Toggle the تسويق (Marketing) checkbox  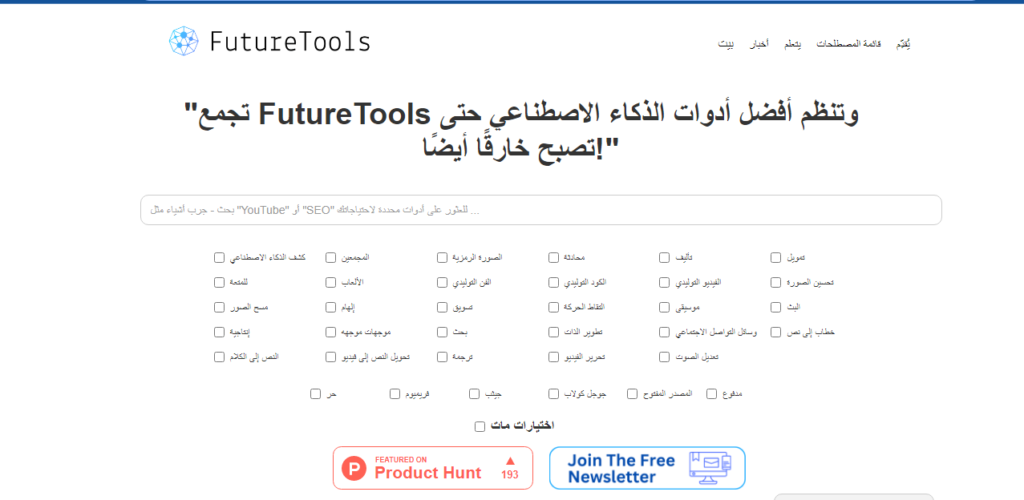point(442,307)
